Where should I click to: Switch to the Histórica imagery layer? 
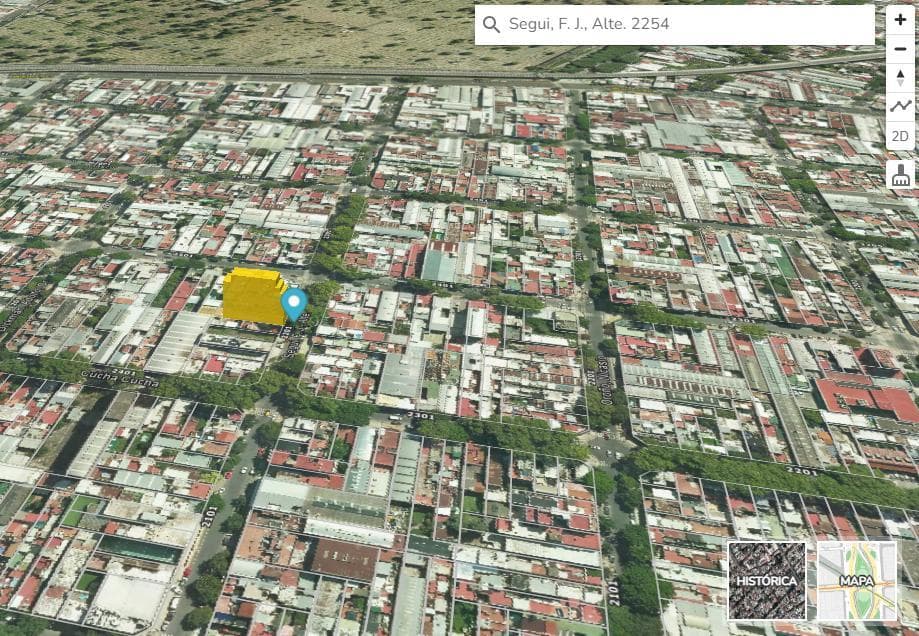pyautogui.click(x=767, y=581)
